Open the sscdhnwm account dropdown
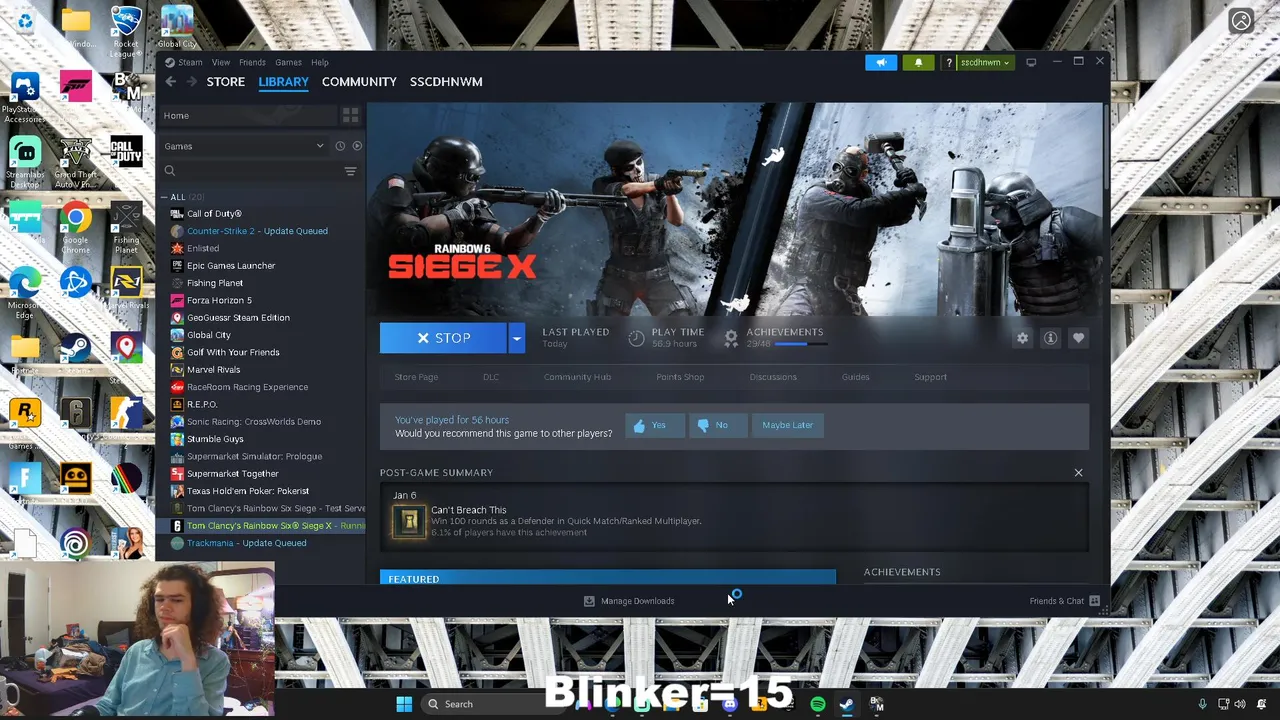The image size is (1280, 720). point(985,62)
